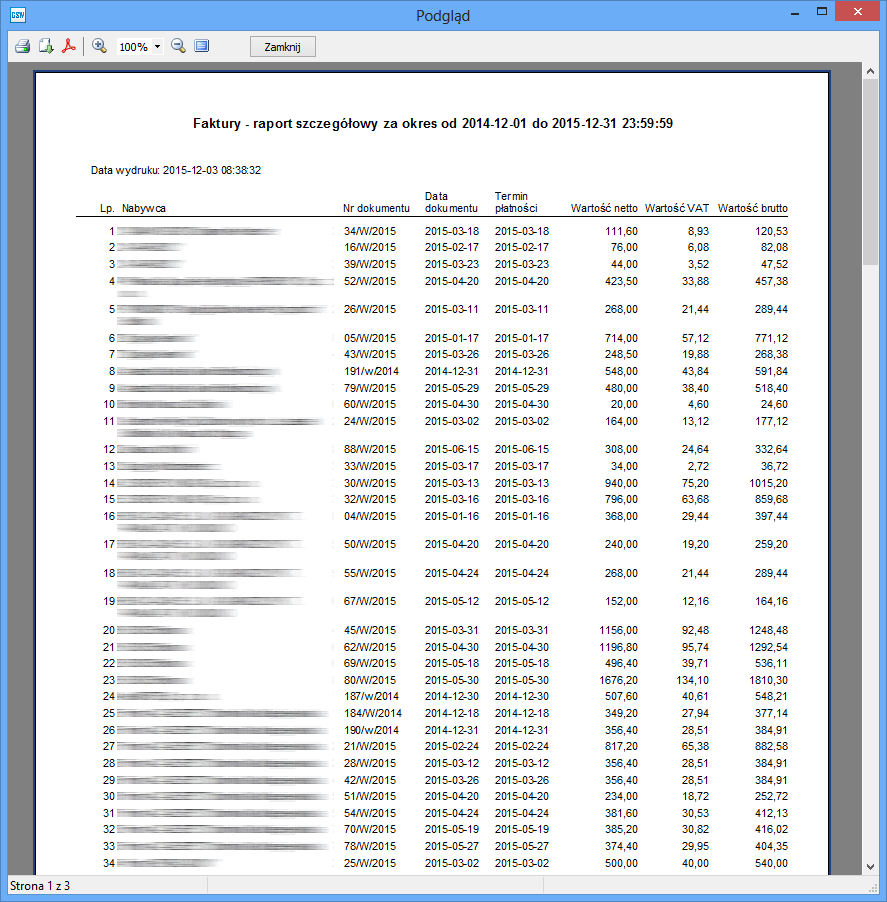
Task: Click document number 34/W/2015
Action: [x=370, y=231]
